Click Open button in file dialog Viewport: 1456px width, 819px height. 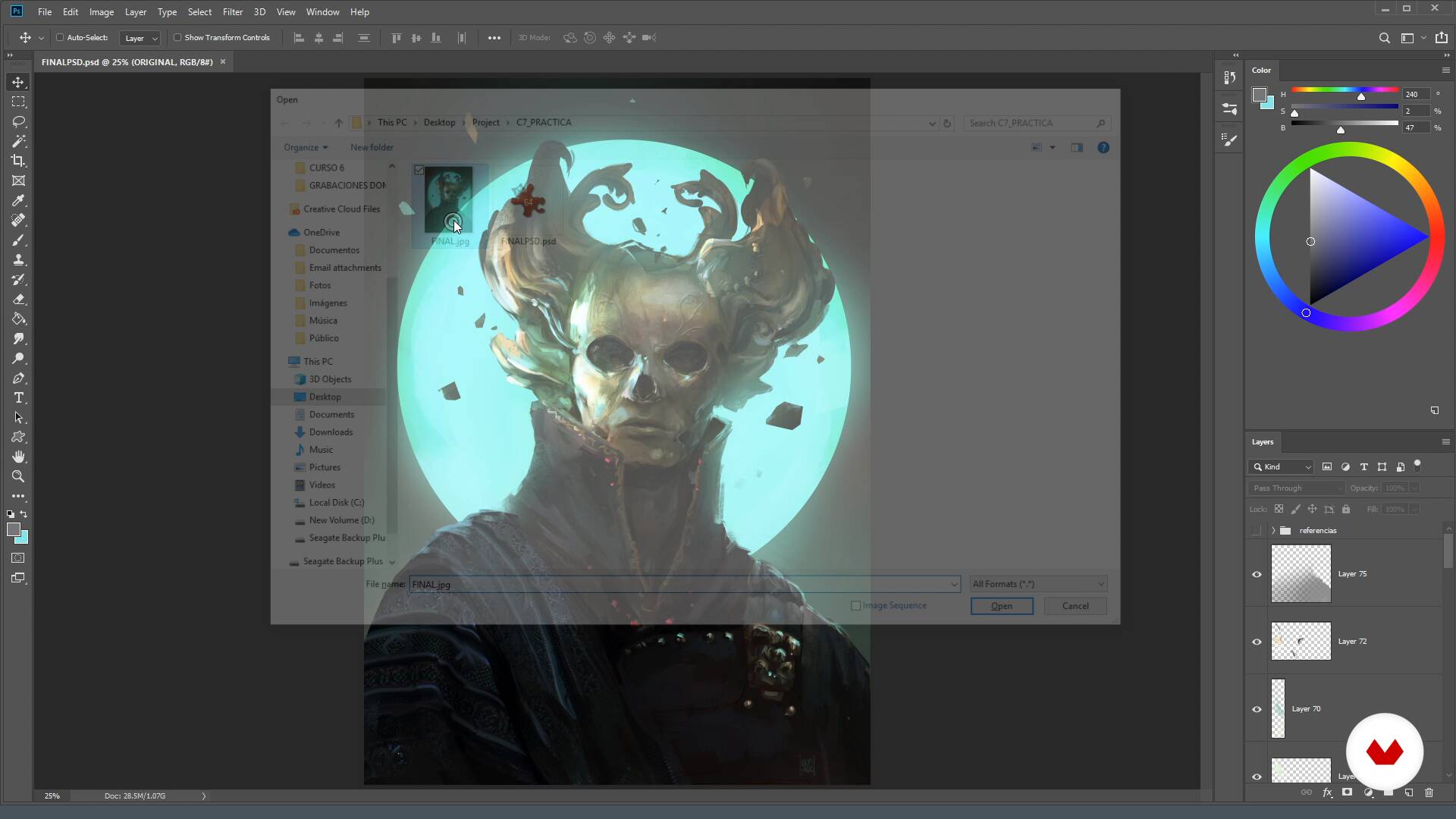1002,606
